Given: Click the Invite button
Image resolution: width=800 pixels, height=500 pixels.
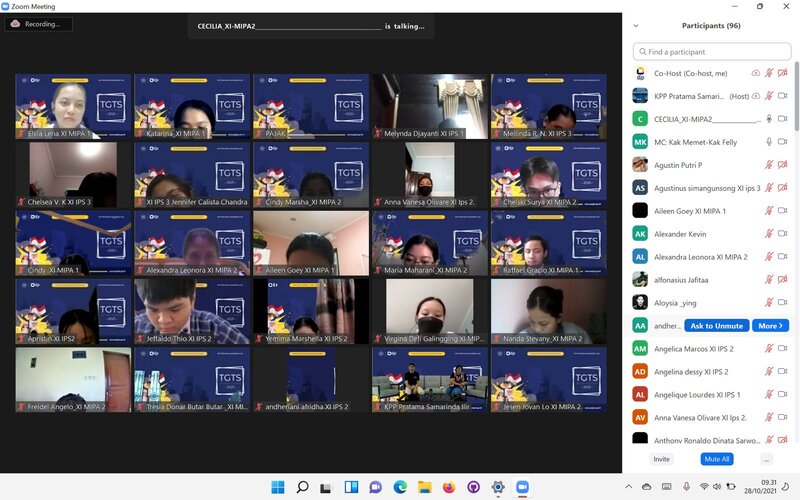Looking at the screenshot, I should click(661, 459).
